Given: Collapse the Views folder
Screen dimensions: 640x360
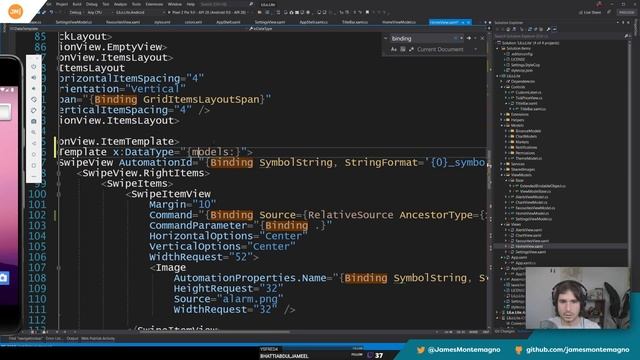Looking at the screenshot, I should tap(502, 224).
